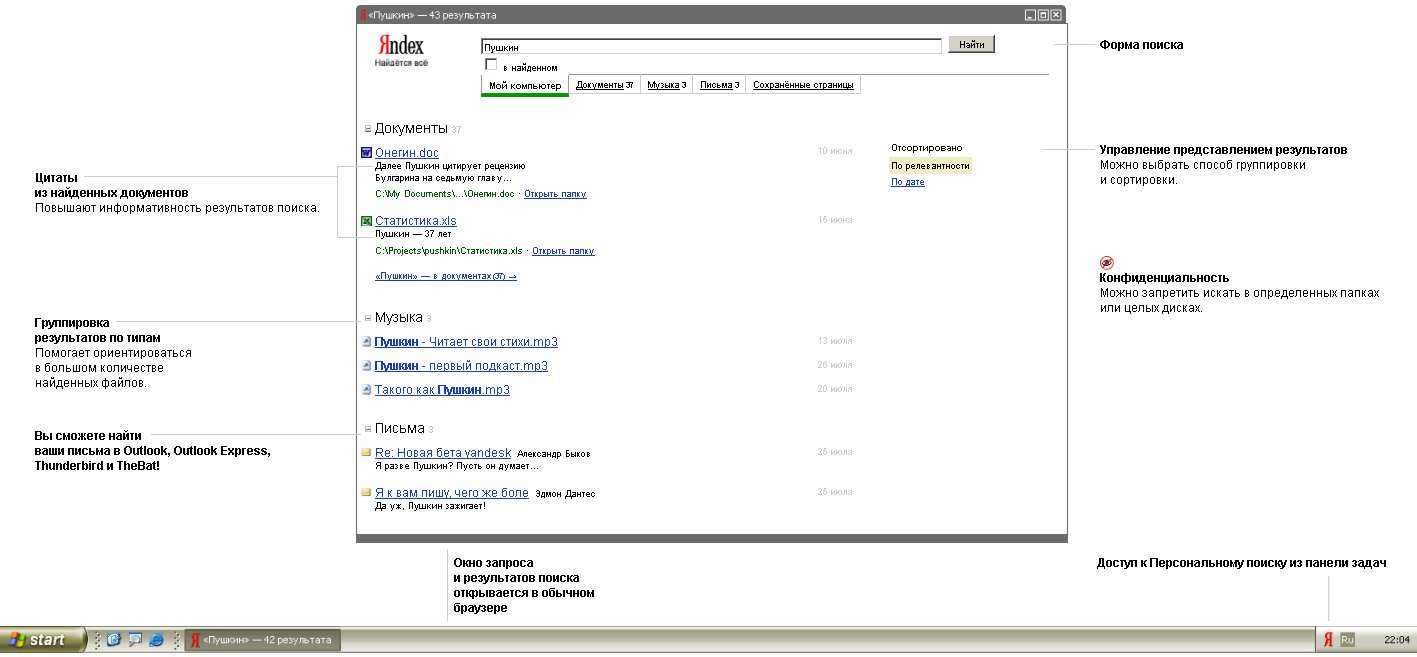Click the audio icon beside первый подкаст.mp3
The height and width of the screenshot is (657, 1417).
[x=366, y=366]
